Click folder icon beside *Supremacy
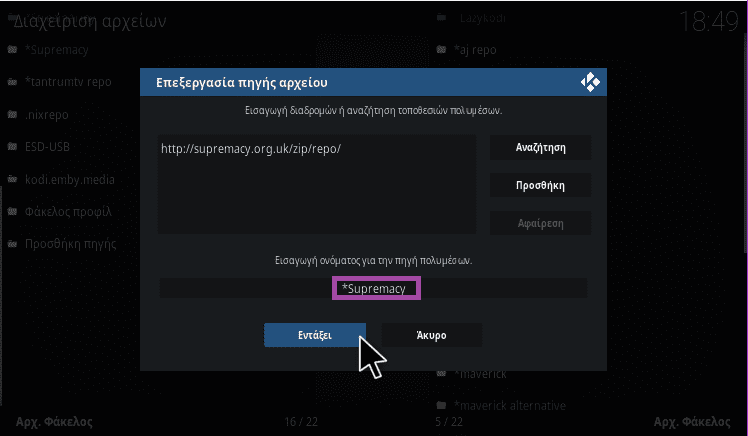Screen dimensions: 748x436 12,49
